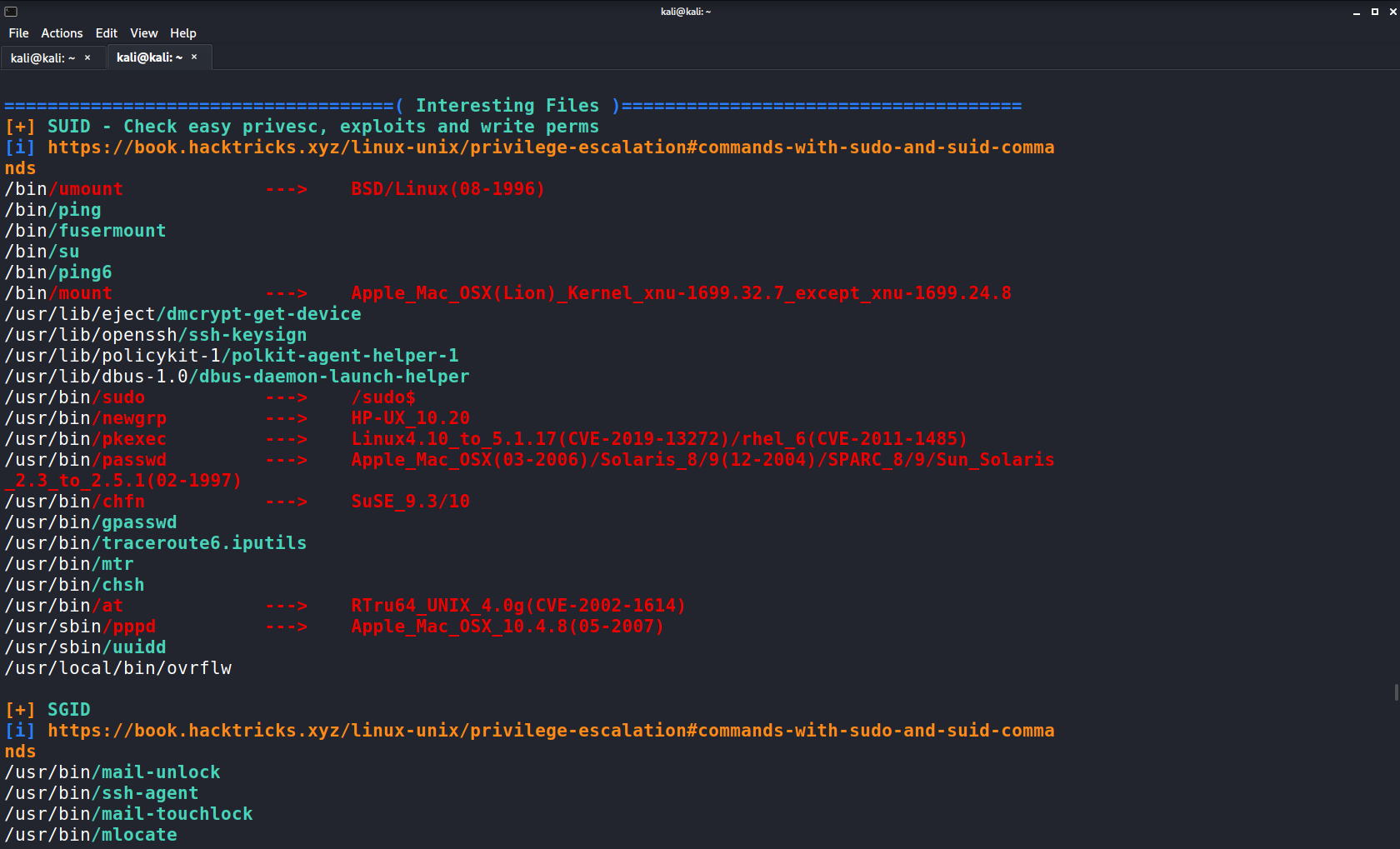The width and height of the screenshot is (1400, 849).
Task: Click the CVE-2019-13272 exploit reference
Action: tap(638, 439)
